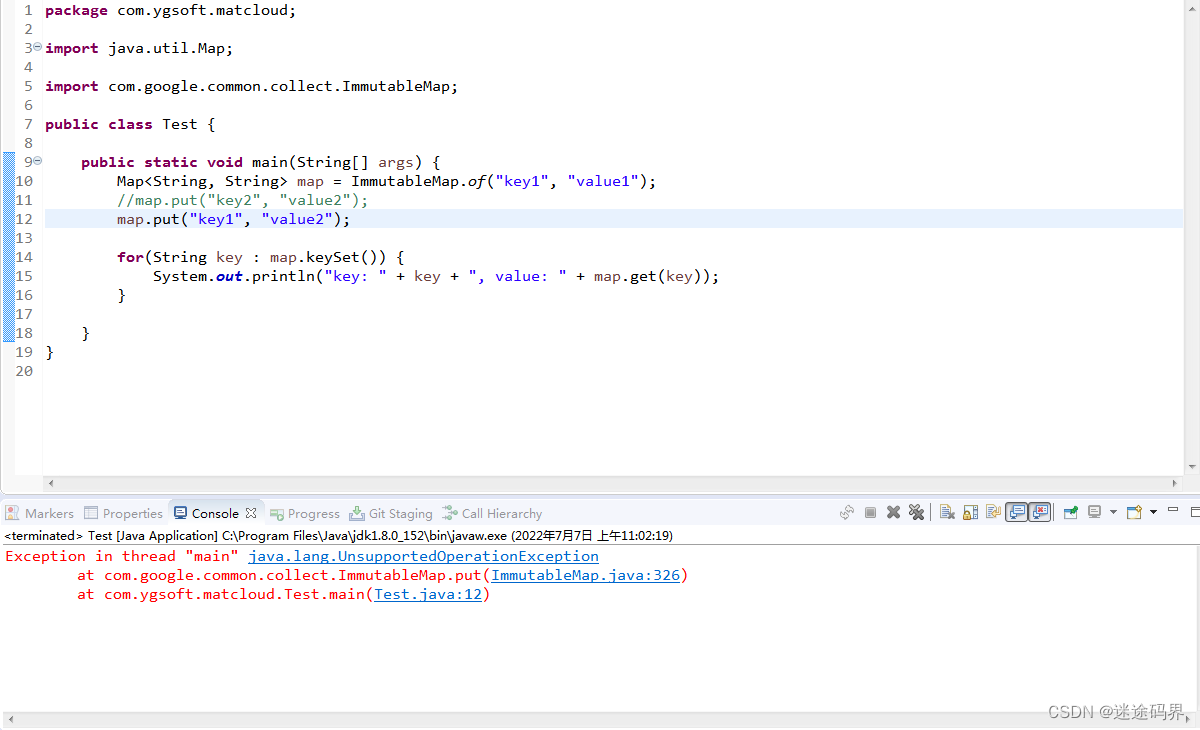Clear the console output
The height and width of the screenshot is (730, 1200).
pos(947,512)
